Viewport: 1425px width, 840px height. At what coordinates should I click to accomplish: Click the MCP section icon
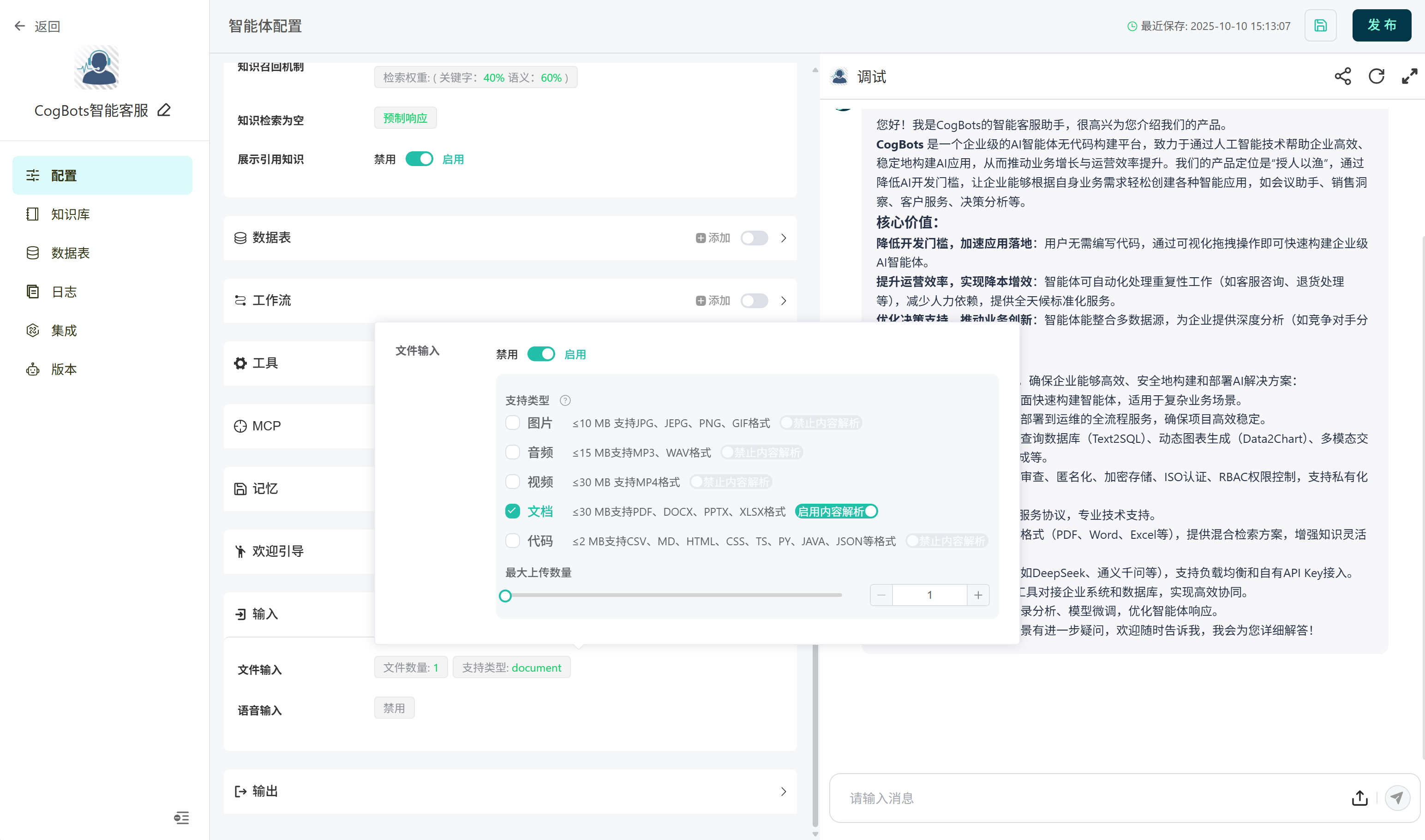click(x=240, y=426)
